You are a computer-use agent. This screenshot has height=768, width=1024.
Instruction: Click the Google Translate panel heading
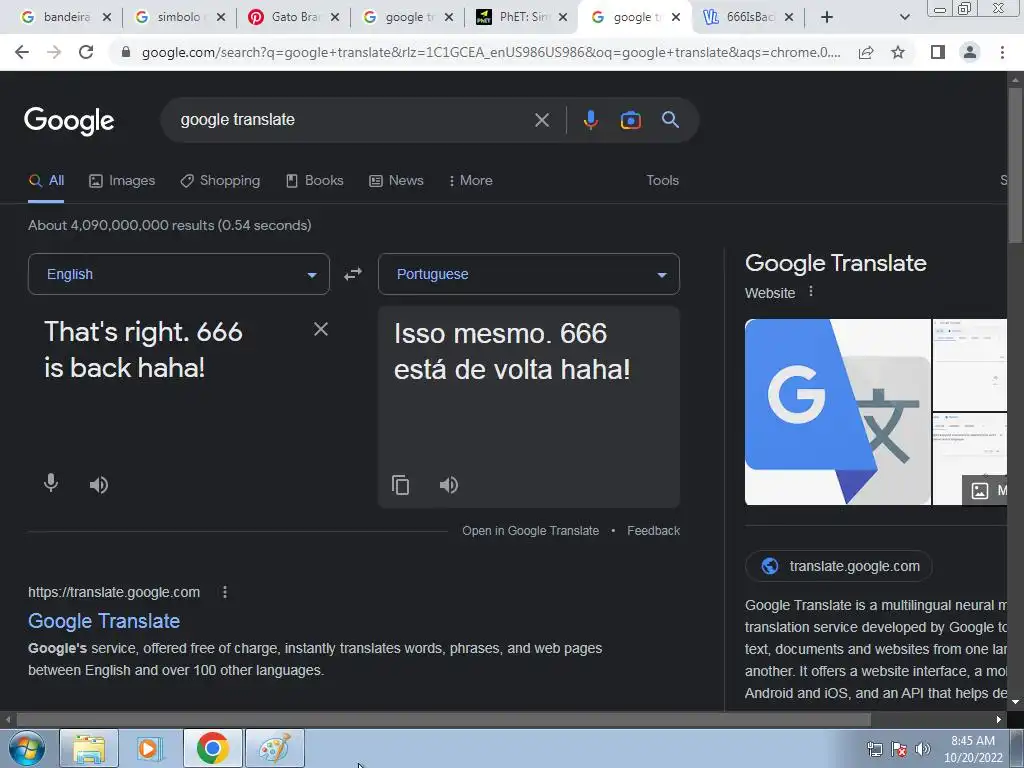[835, 263]
